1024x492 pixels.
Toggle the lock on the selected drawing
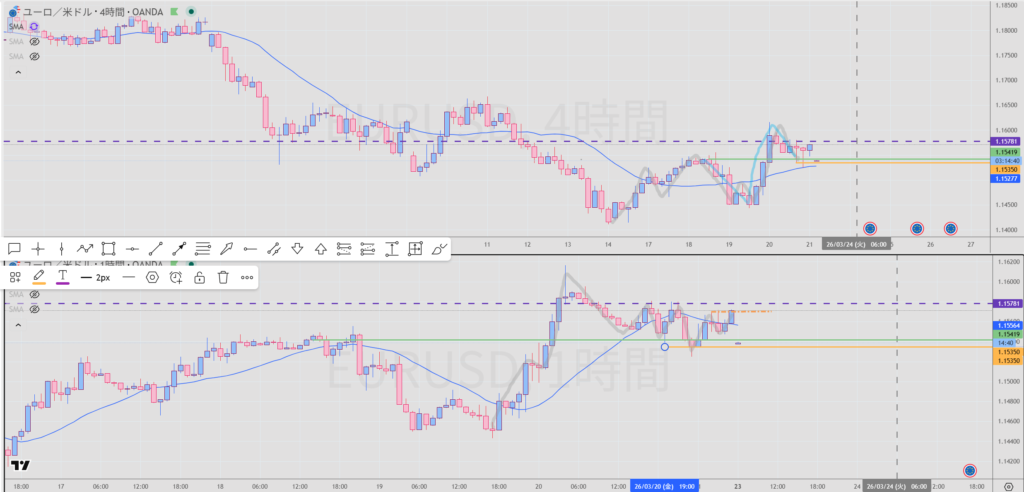point(200,277)
